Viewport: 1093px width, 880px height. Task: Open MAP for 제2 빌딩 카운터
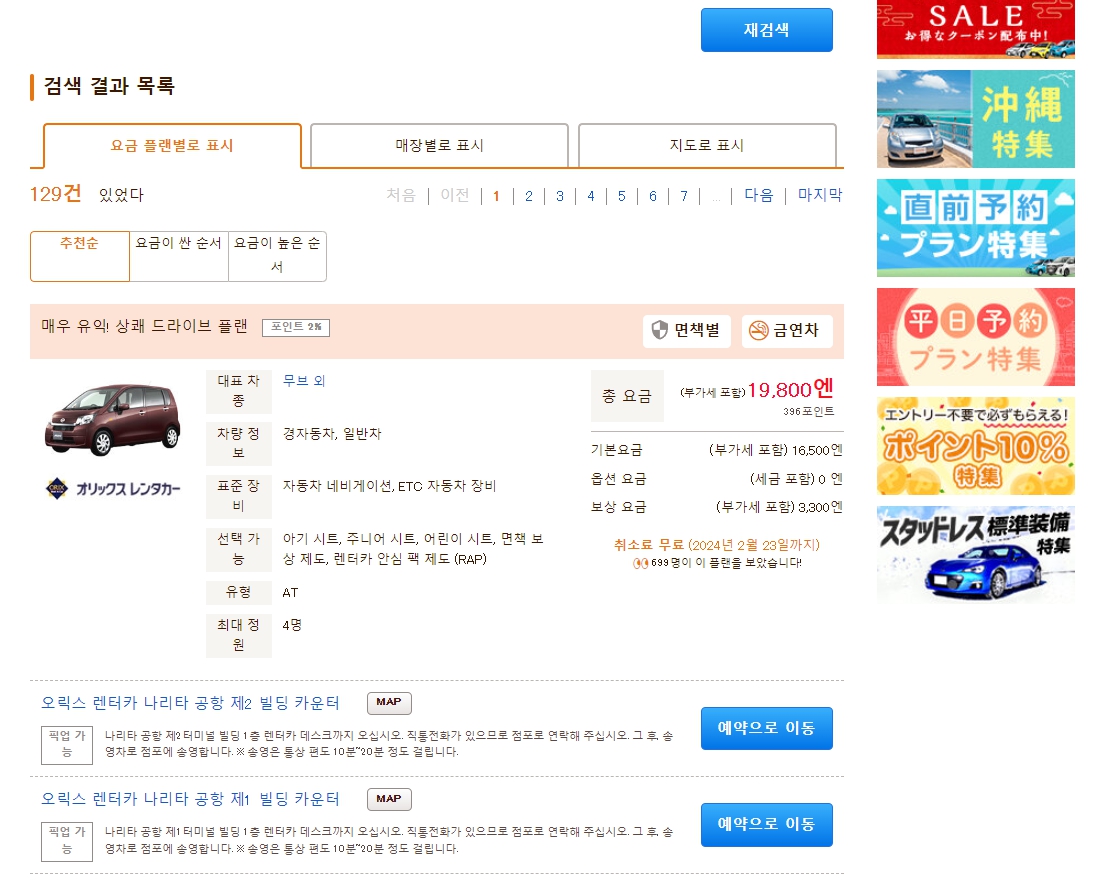[x=389, y=703]
